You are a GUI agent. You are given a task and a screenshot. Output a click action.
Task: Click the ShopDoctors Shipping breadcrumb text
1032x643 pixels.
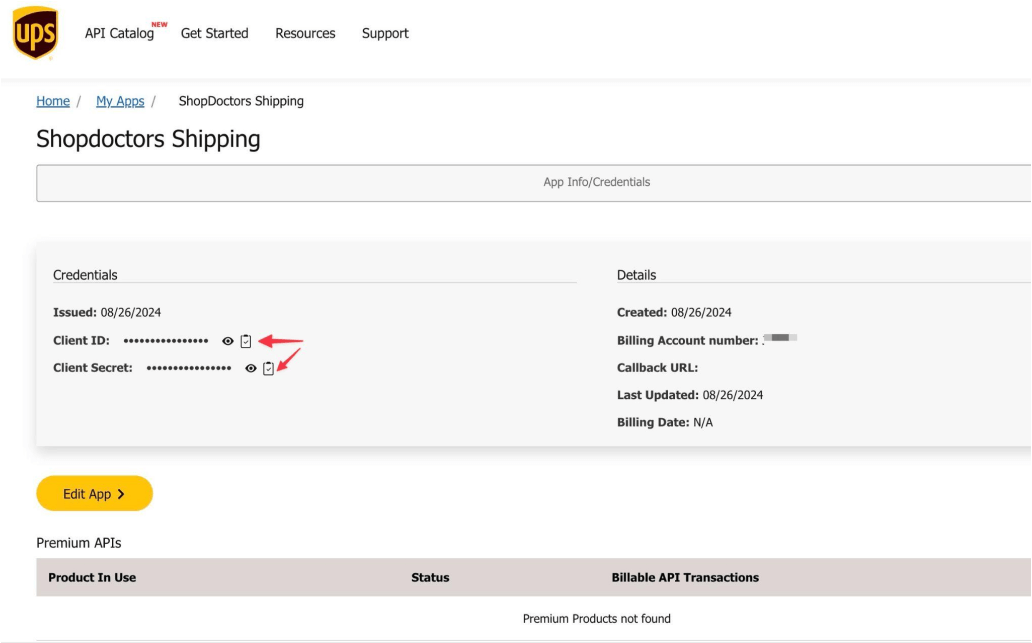click(x=241, y=101)
